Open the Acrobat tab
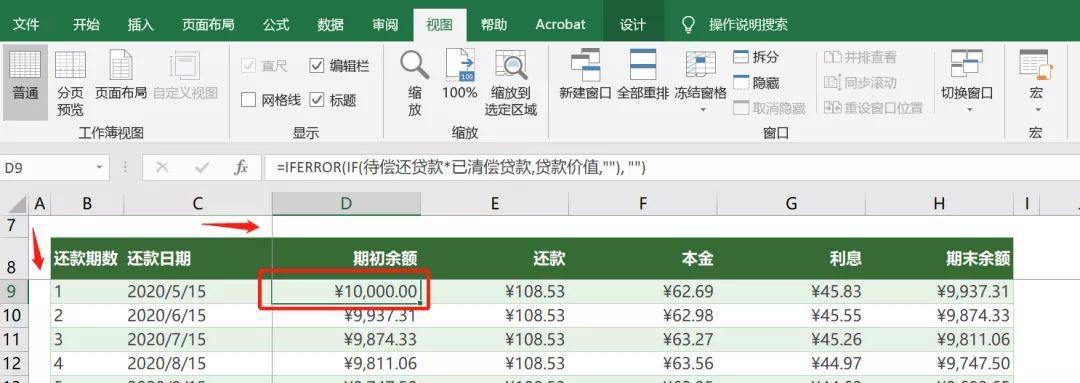Screen dimensions: 1080x383 561,25
